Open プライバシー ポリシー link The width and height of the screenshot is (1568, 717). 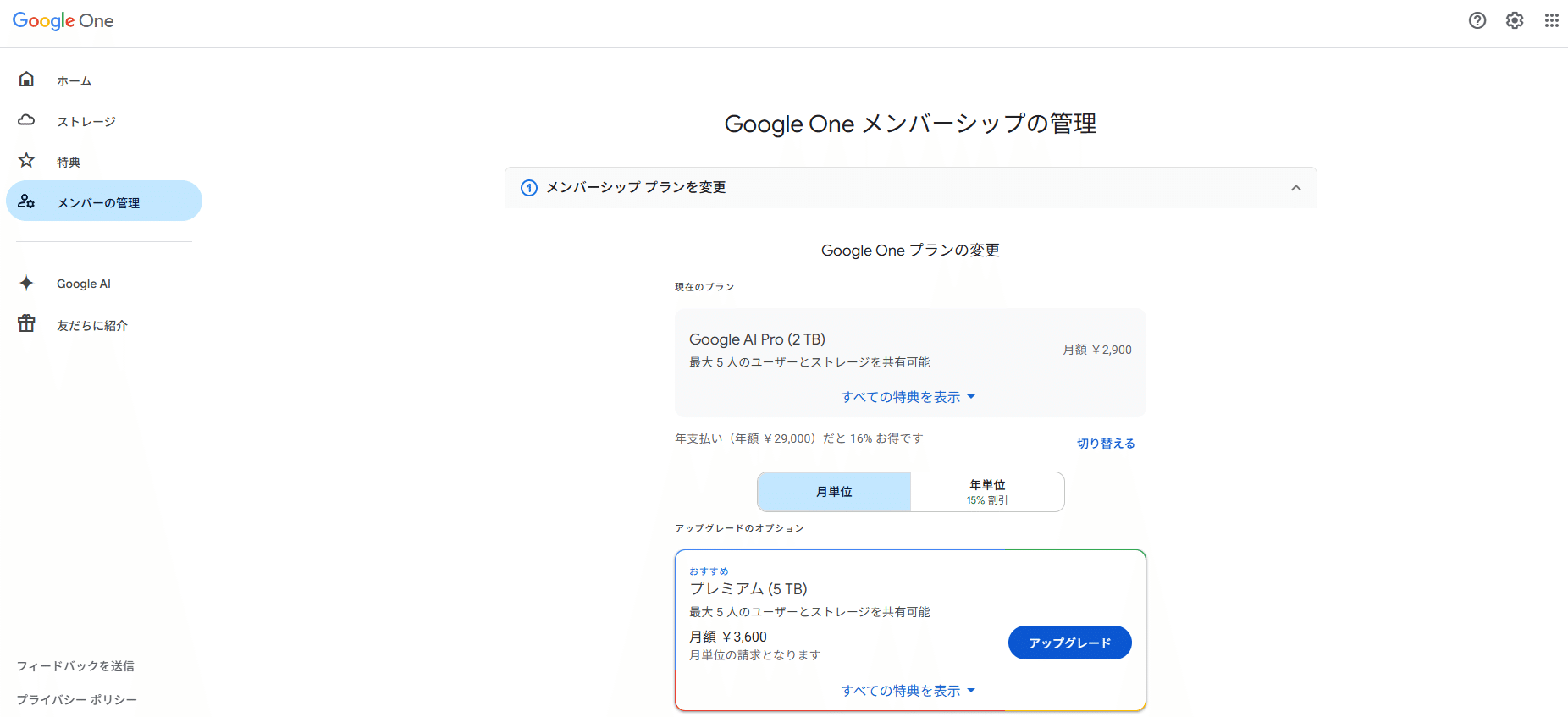tap(76, 700)
